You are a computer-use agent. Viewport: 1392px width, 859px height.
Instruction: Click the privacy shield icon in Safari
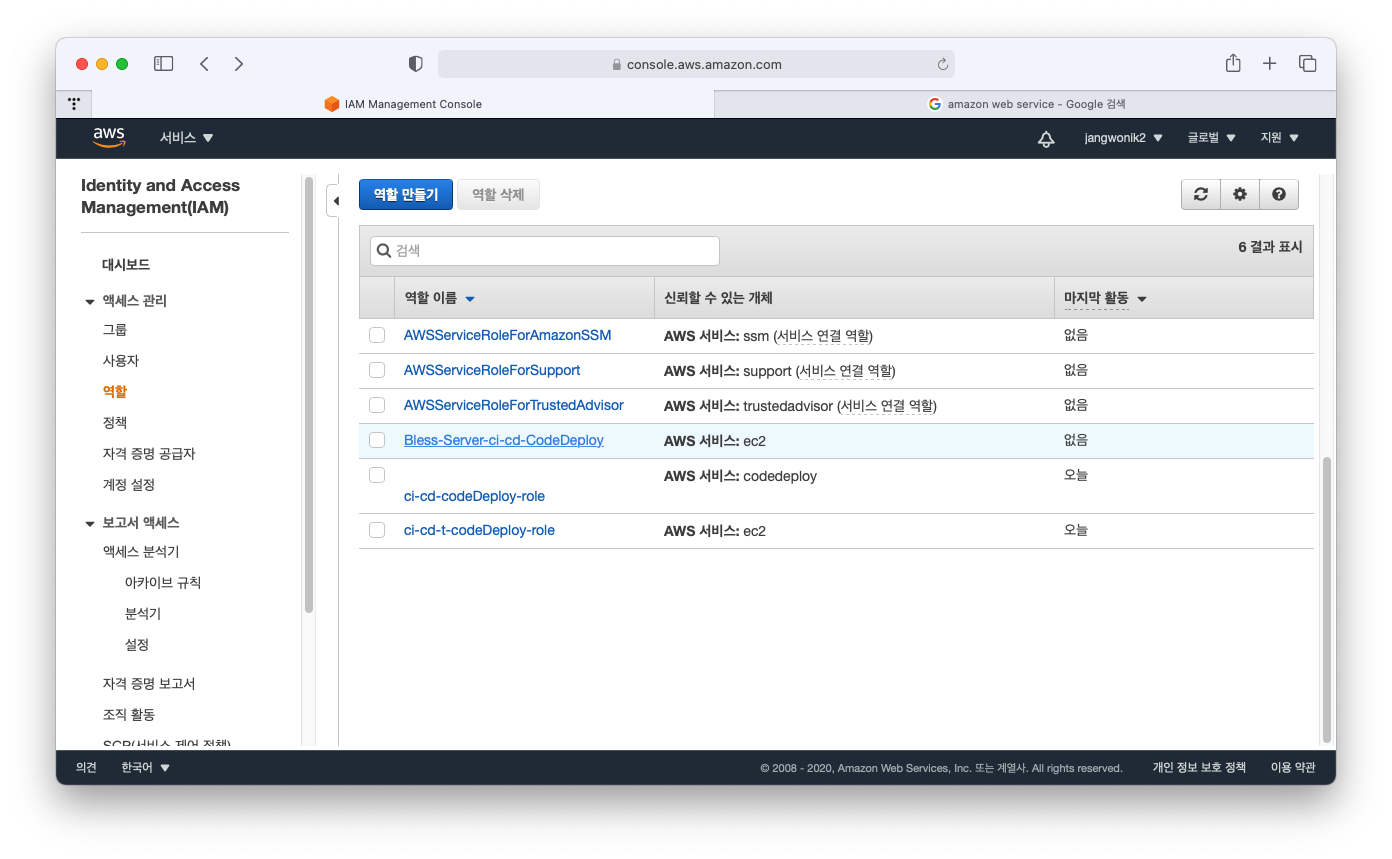[416, 64]
